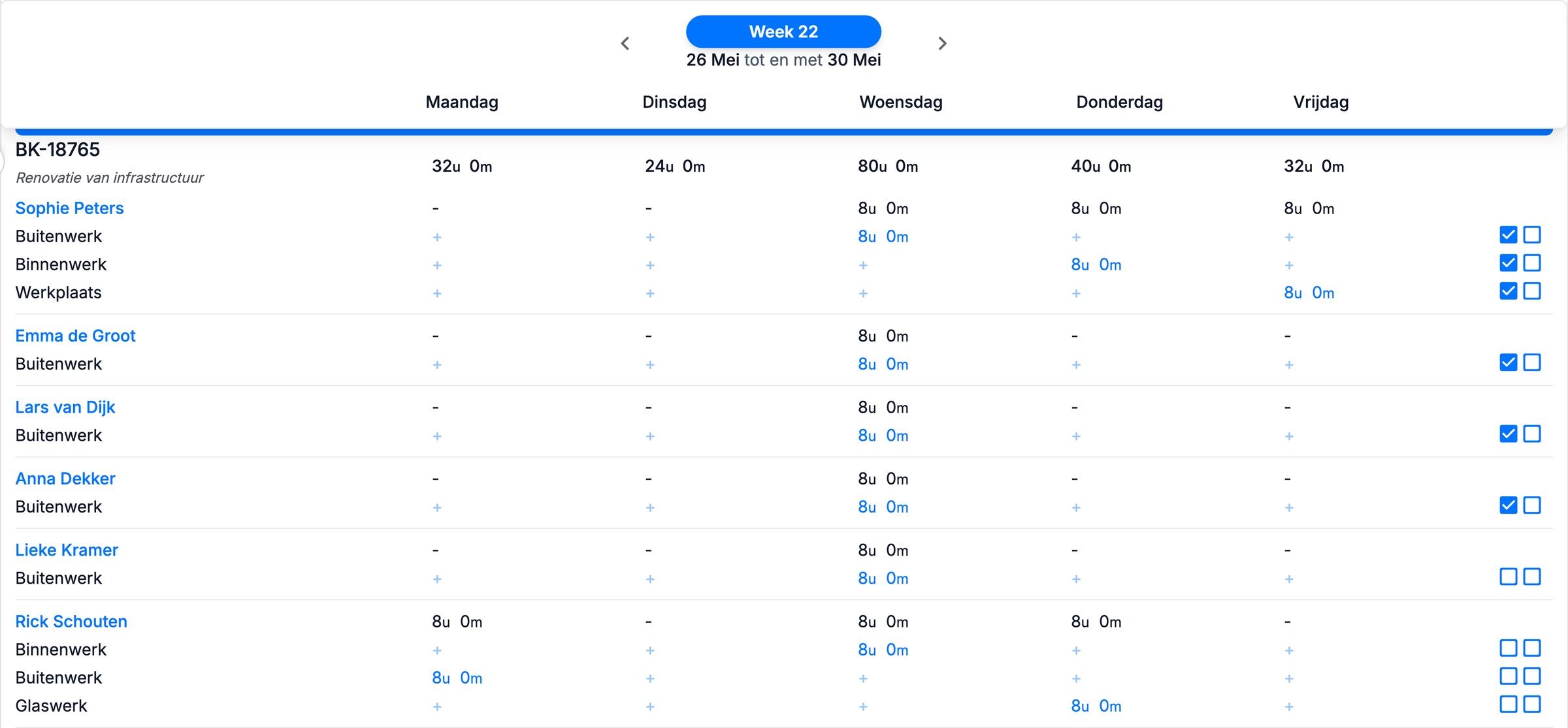1568x728 pixels.
Task: Click Rick Schouten's 8u 0m entry on Donderdag
Action: (x=1096, y=622)
